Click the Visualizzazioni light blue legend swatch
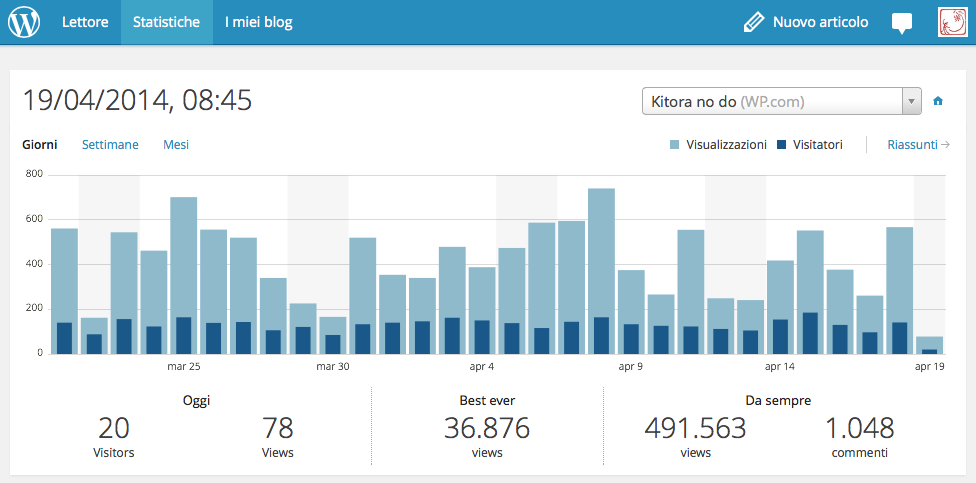 click(675, 146)
